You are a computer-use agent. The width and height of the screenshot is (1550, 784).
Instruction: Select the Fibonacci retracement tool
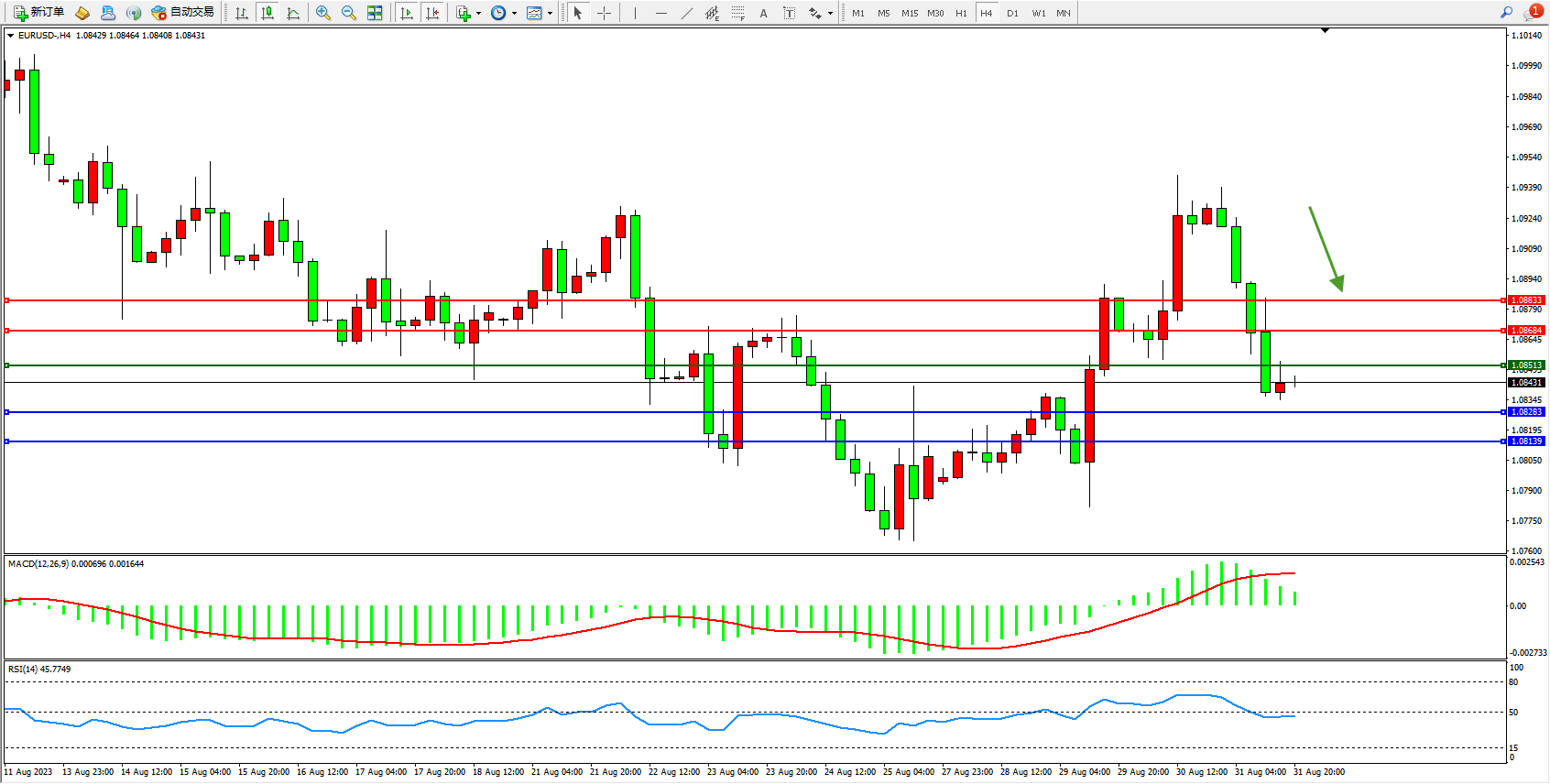click(737, 13)
